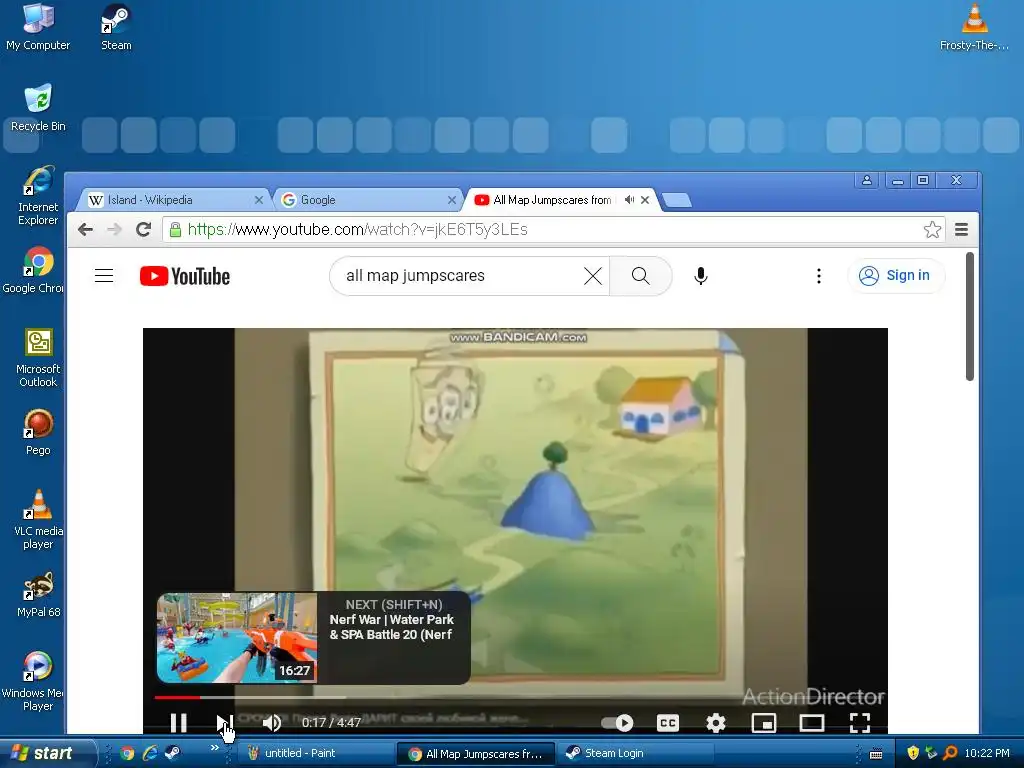Go back in Chrome
The height and width of the screenshot is (768, 1024).
pos(86,229)
